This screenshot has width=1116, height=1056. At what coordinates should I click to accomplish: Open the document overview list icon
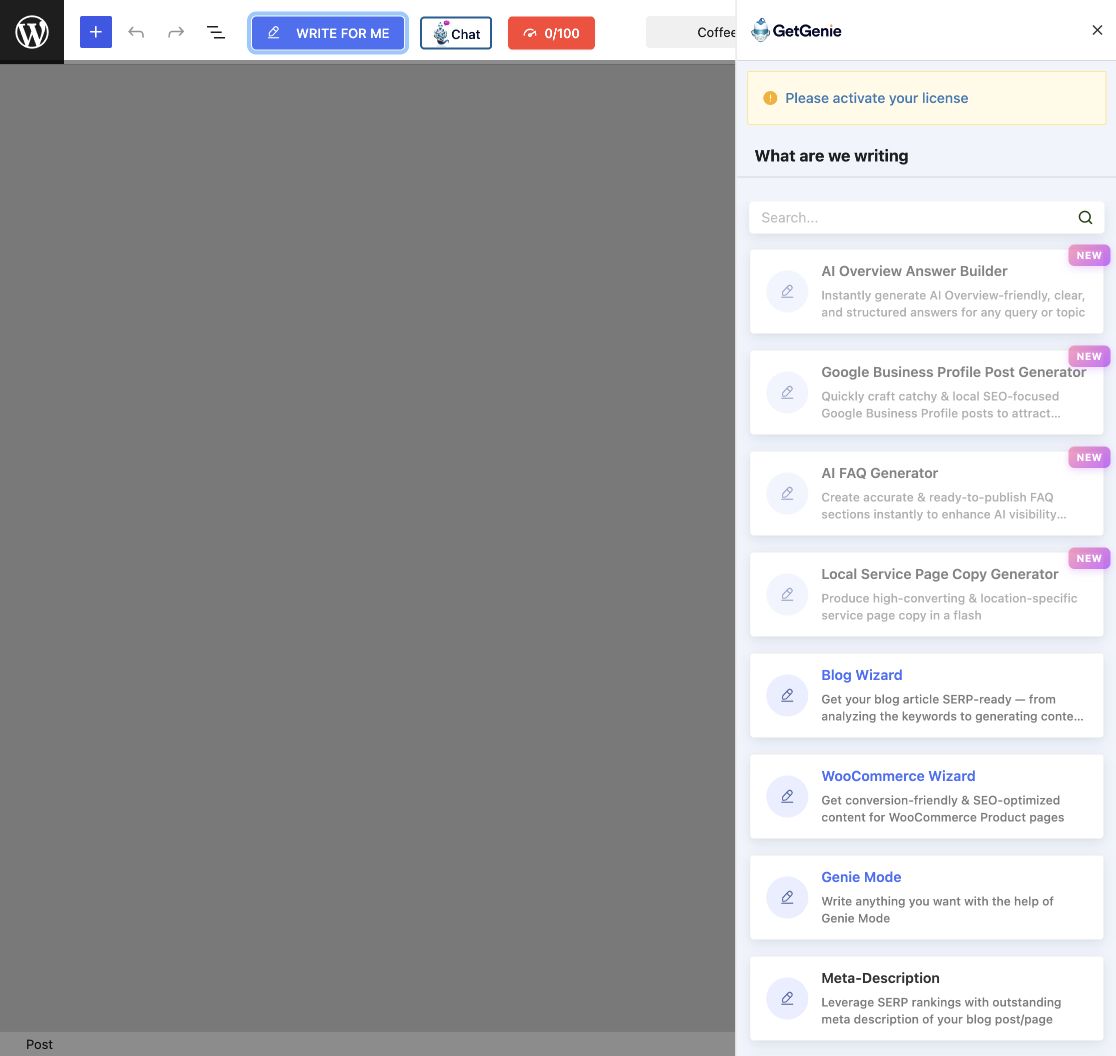[216, 32]
